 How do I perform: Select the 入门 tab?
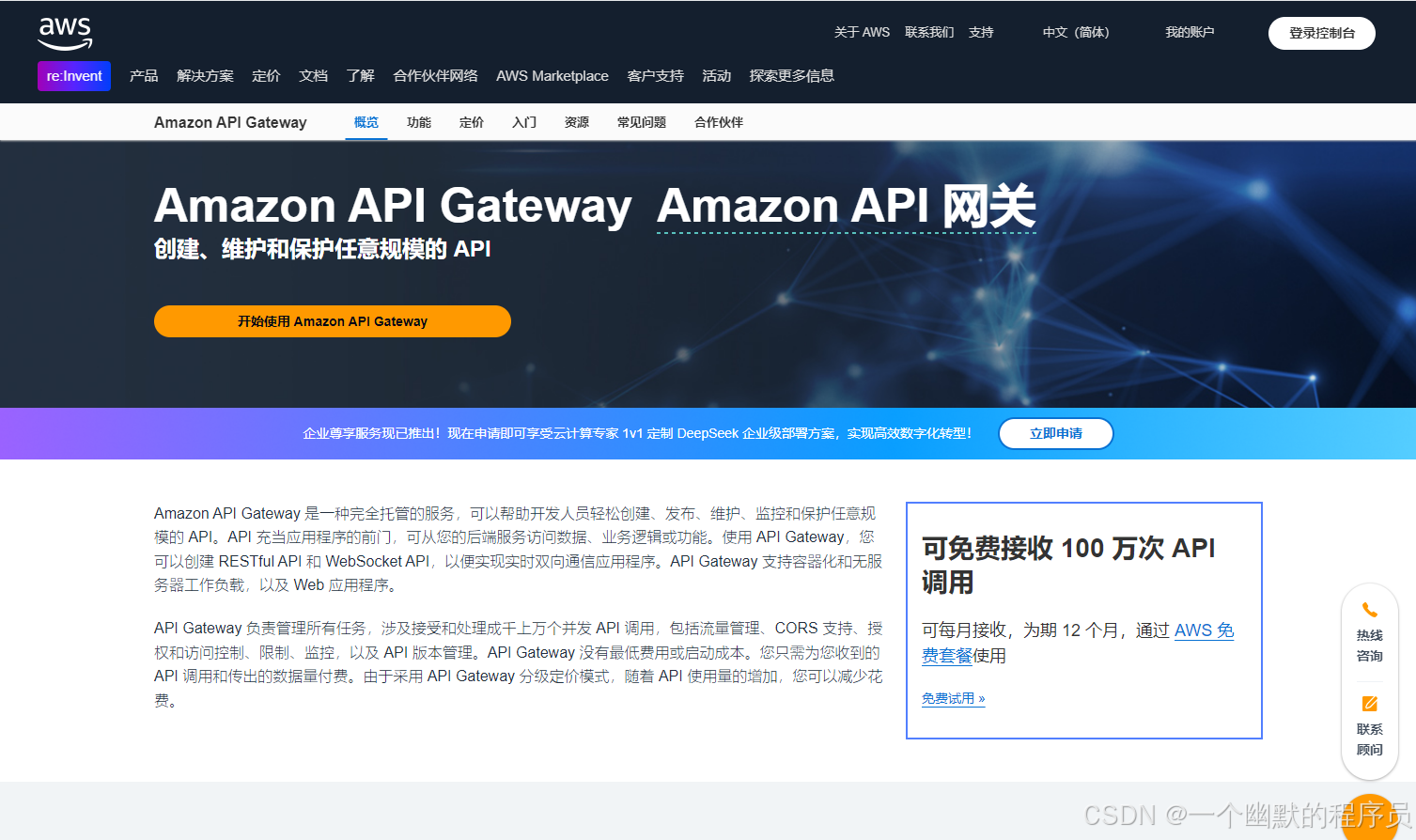pos(524,123)
